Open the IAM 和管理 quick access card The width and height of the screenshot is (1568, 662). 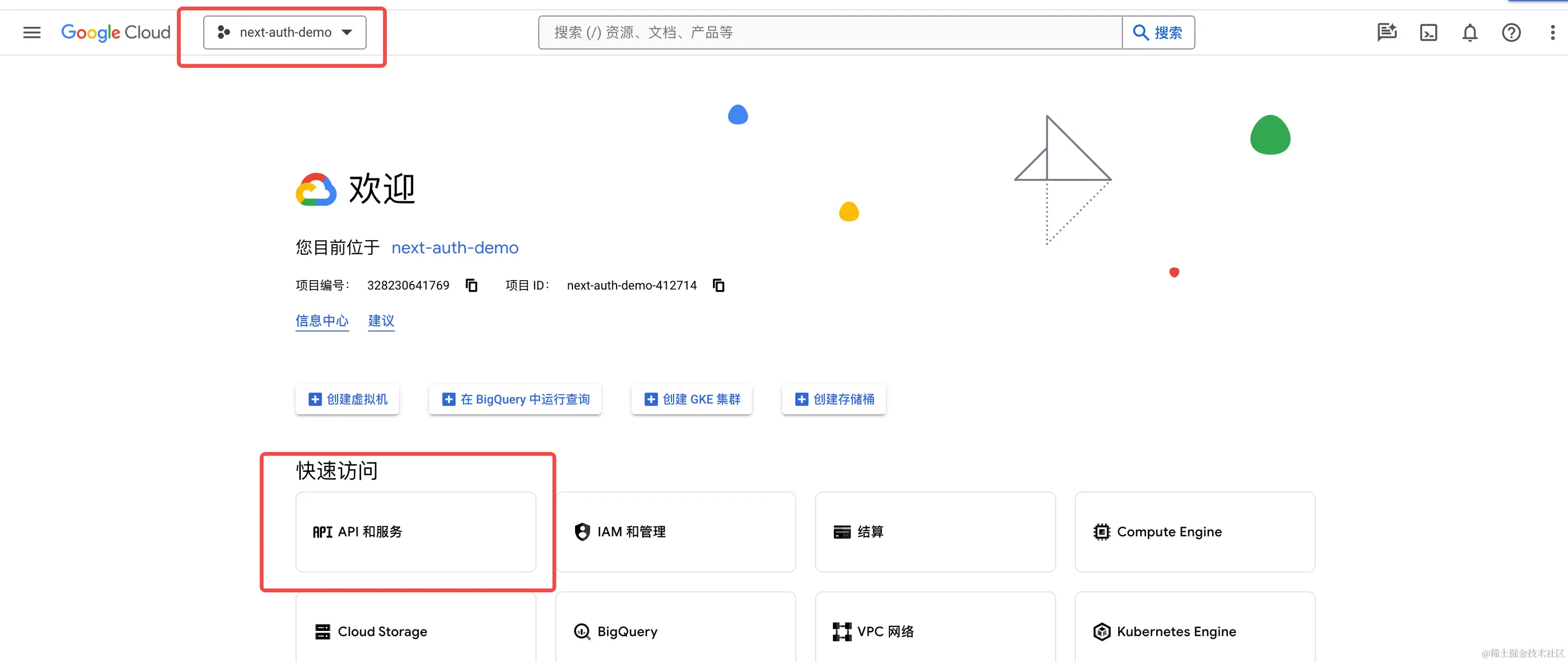675,532
